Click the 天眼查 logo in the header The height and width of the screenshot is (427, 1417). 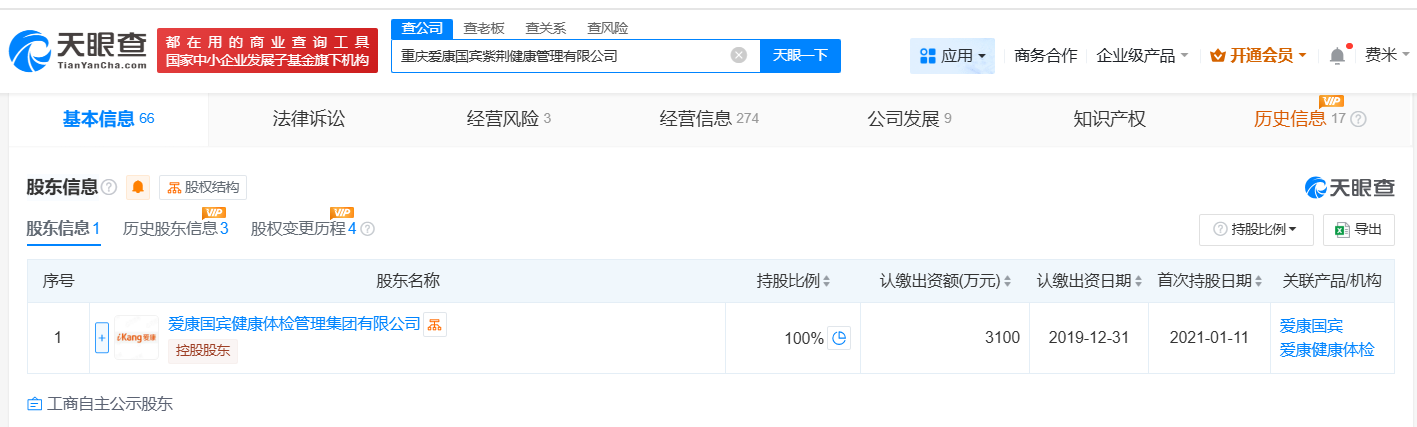(x=78, y=50)
